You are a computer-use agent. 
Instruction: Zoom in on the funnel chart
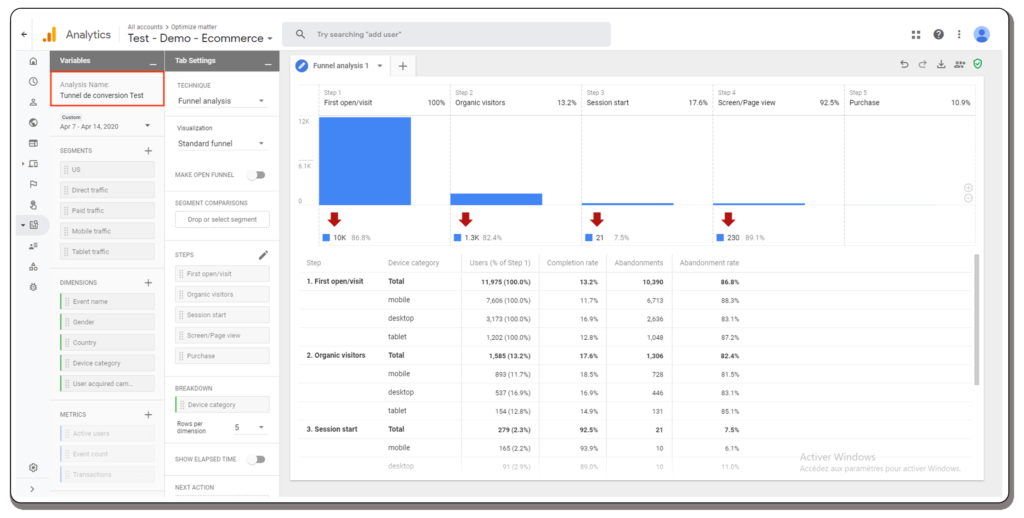[x=968, y=188]
